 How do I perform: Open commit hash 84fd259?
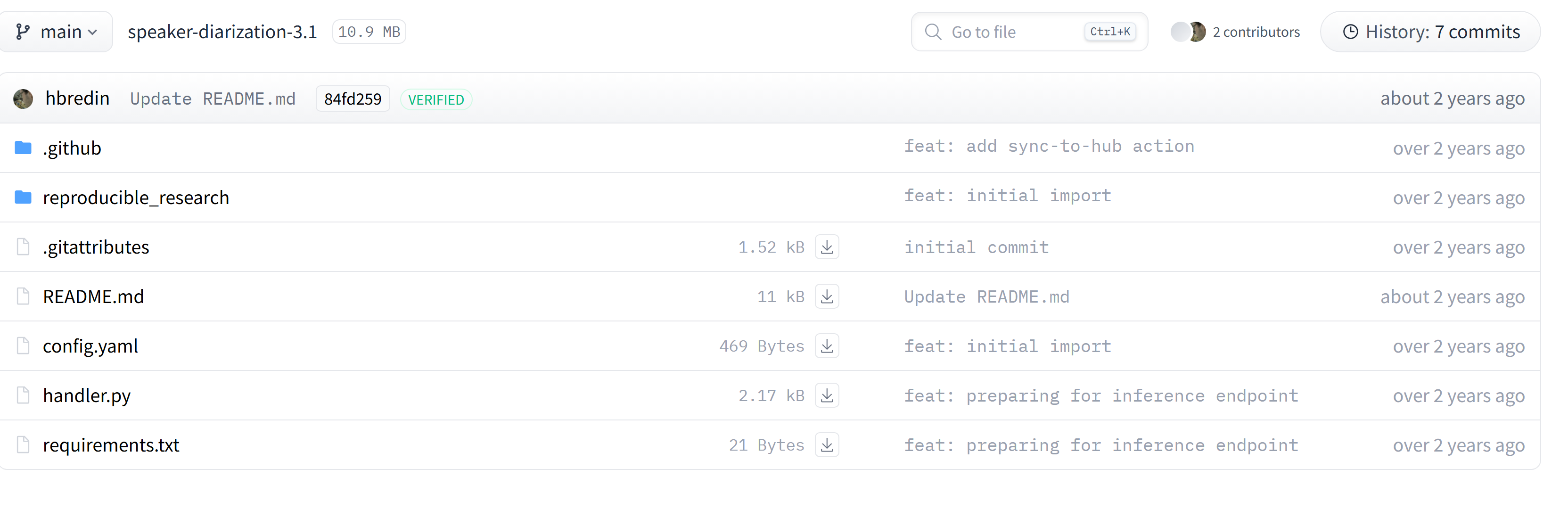pos(353,99)
